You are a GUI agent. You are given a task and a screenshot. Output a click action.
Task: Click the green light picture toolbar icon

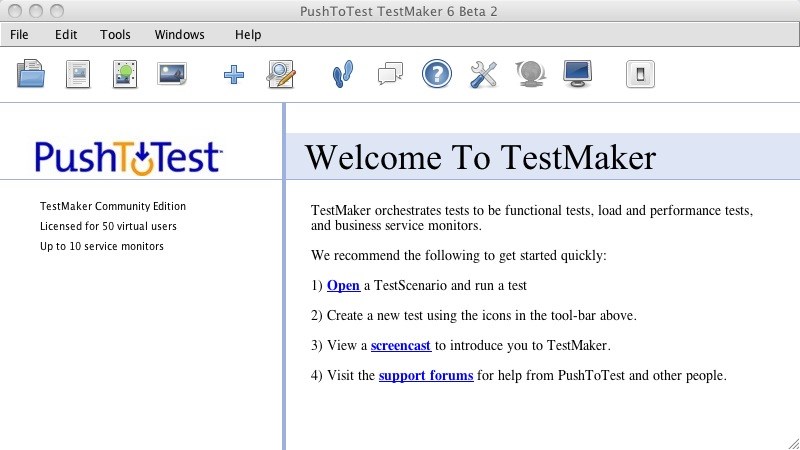pyautogui.click(x=125, y=74)
